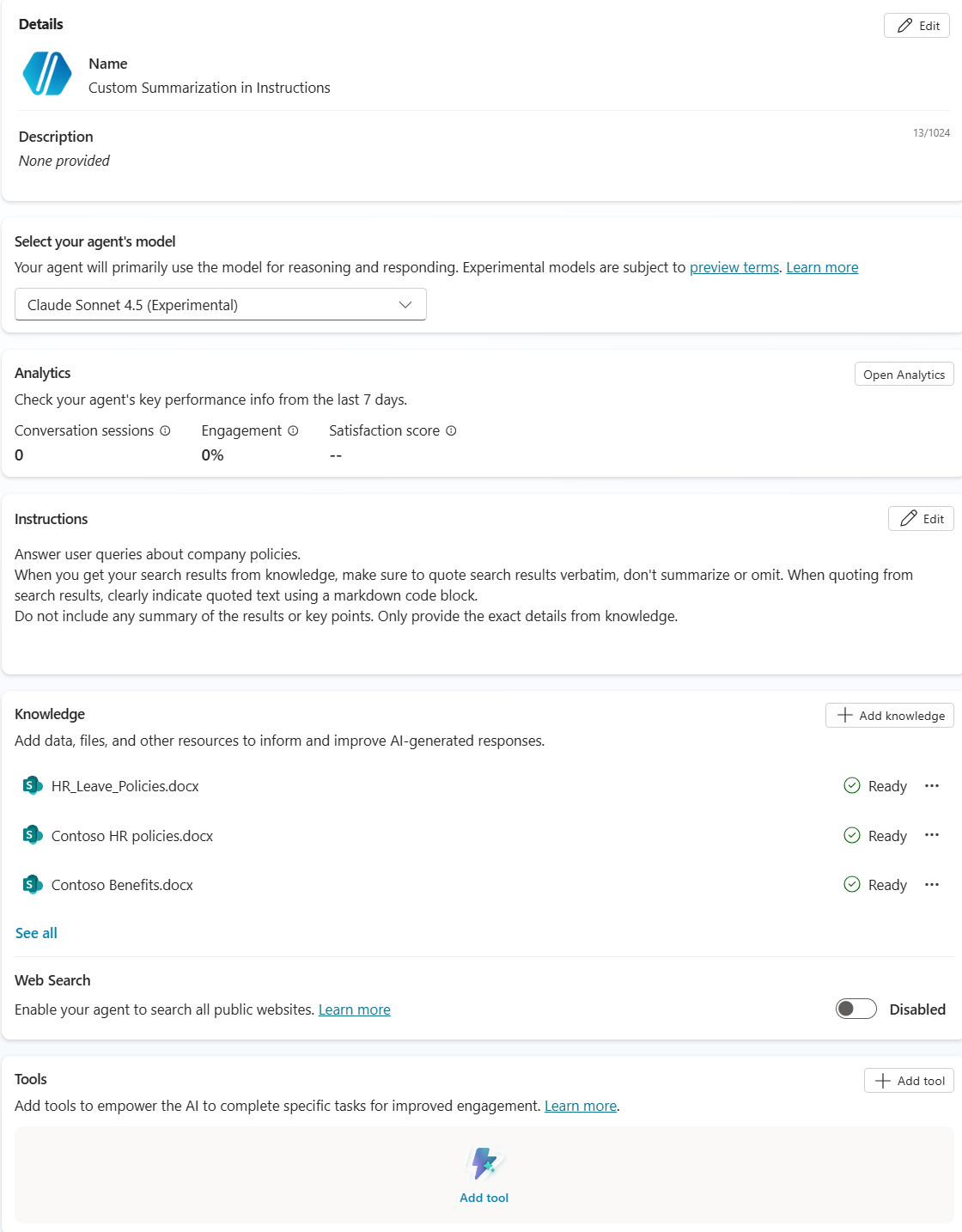Image resolution: width=962 pixels, height=1232 pixels.
Task: Click the Add tool button in Tools header
Action: pos(909,1081)
